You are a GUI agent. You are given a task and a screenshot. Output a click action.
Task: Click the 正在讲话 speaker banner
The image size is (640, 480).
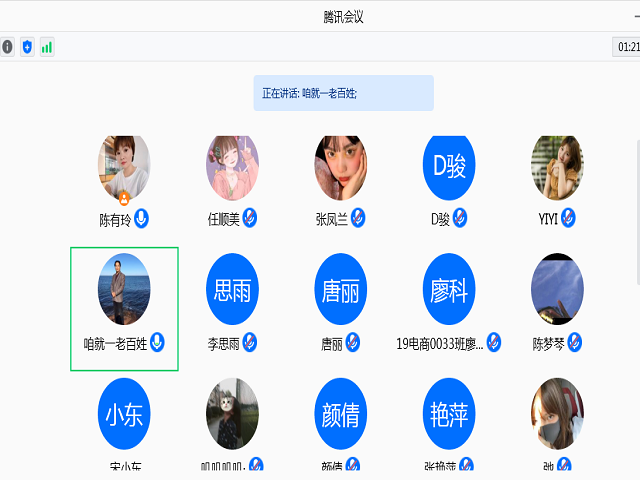(x=343, y=93)
